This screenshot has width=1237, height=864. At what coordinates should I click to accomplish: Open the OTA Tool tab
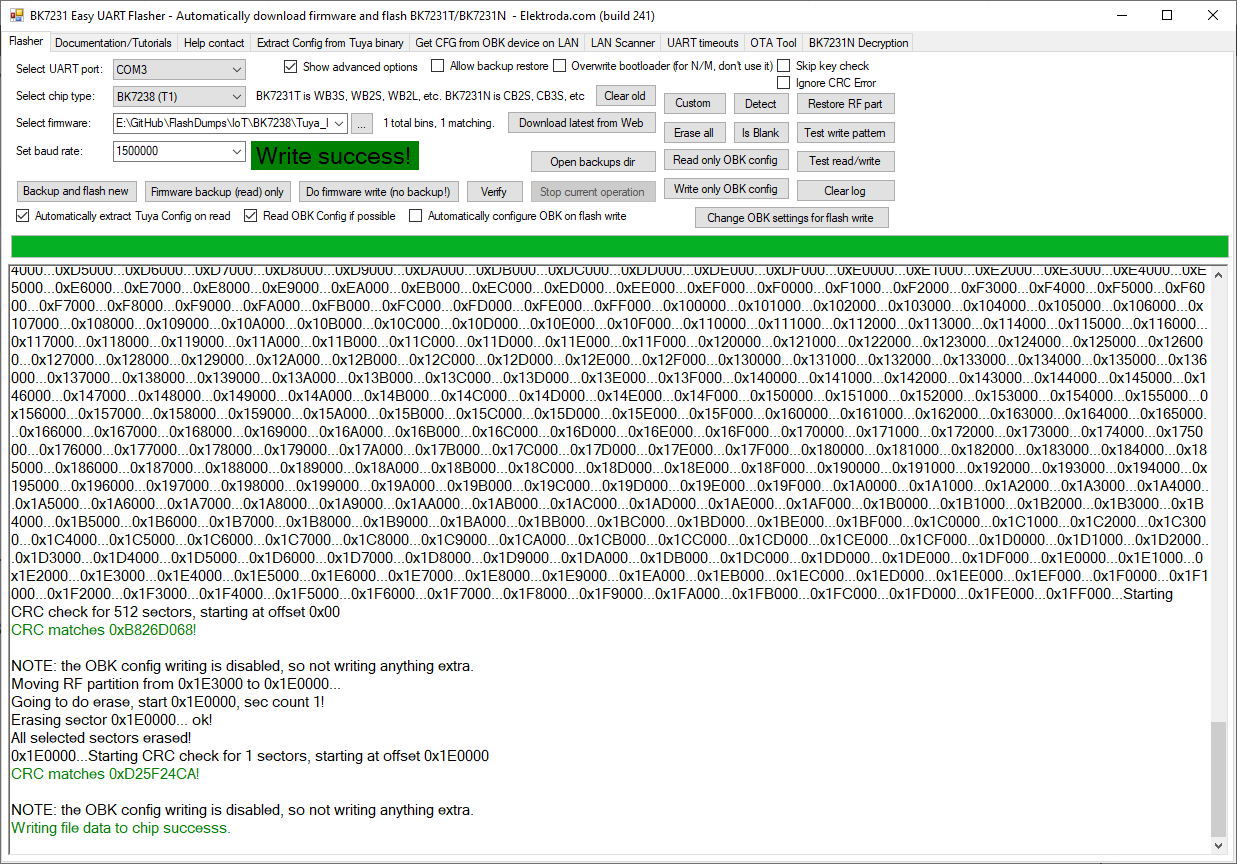774,43
